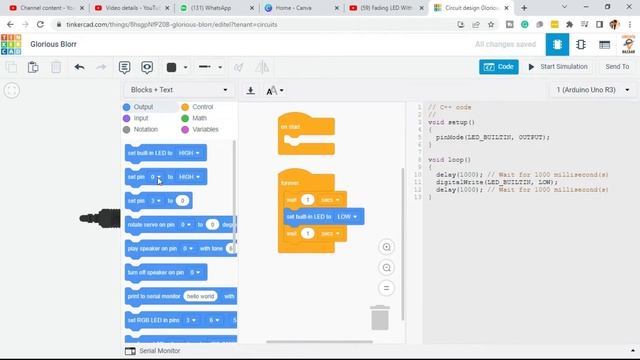Open a new browser tab

pos(524,8)
